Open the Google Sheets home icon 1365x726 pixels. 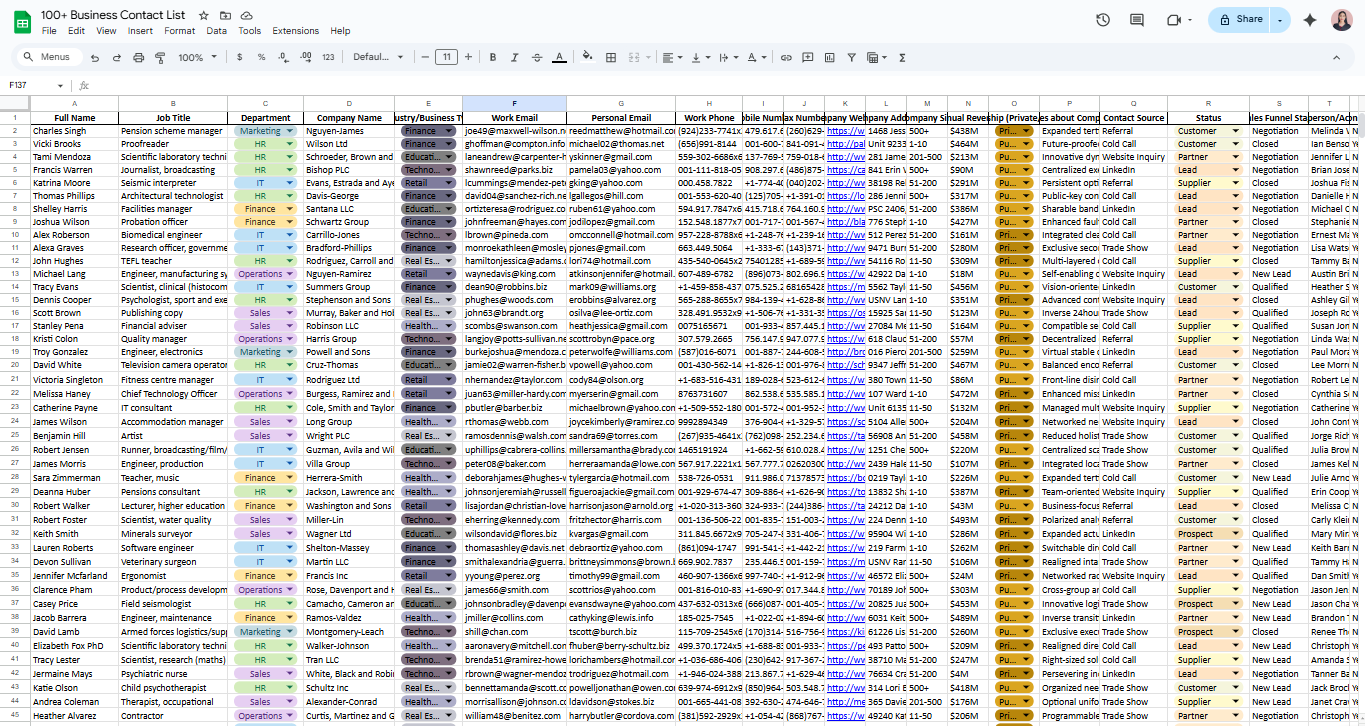[x=21, y=22]
